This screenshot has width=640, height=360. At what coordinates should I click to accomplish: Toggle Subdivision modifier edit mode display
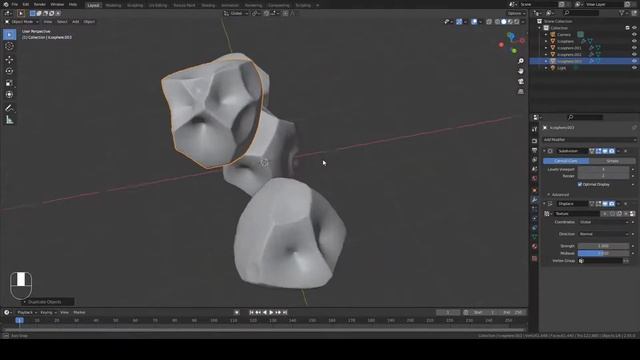click(598, 151)
